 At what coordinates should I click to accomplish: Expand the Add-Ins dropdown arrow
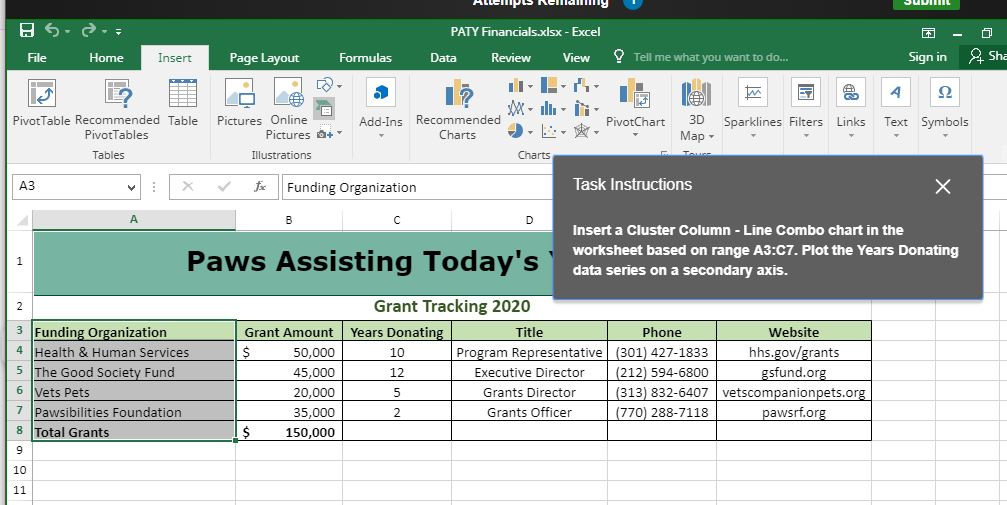pos(381,136)
